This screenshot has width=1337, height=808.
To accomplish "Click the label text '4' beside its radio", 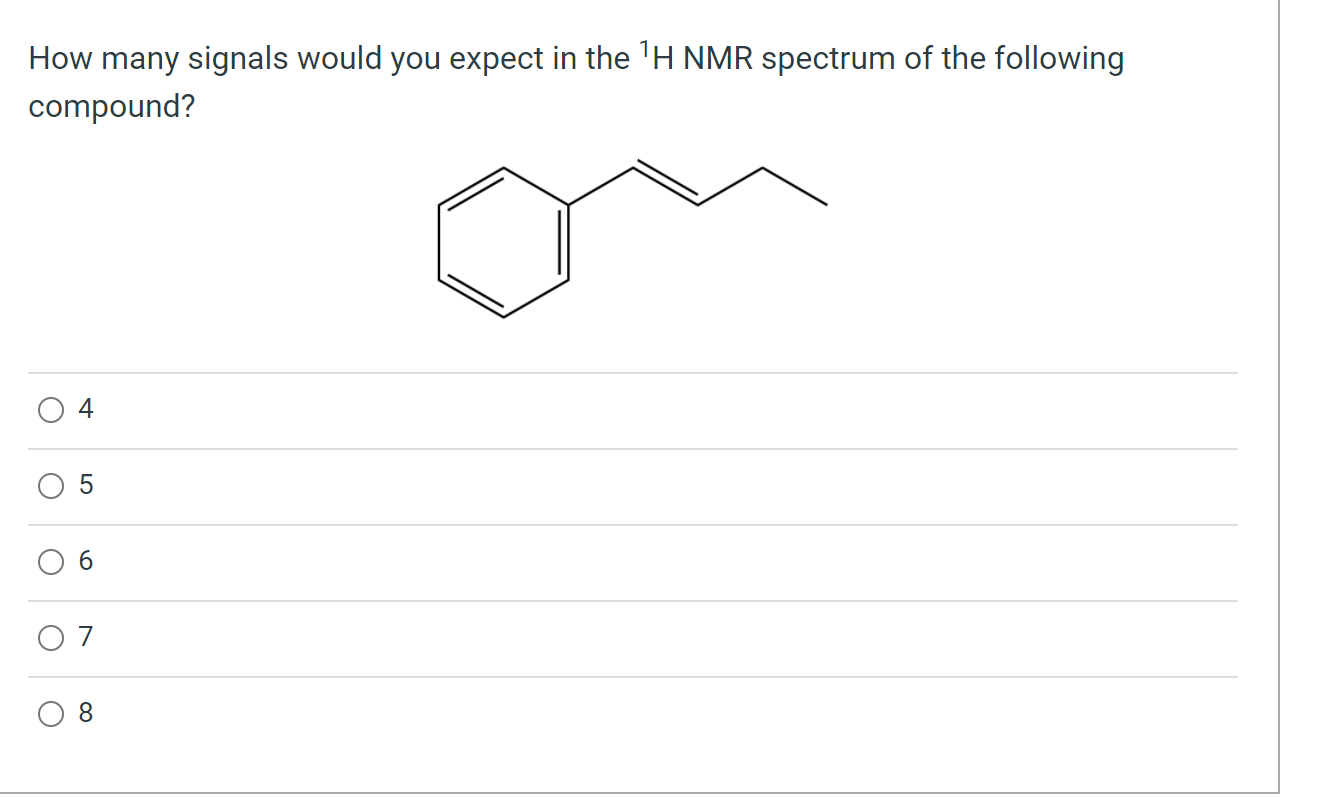I will click(86, 409).
